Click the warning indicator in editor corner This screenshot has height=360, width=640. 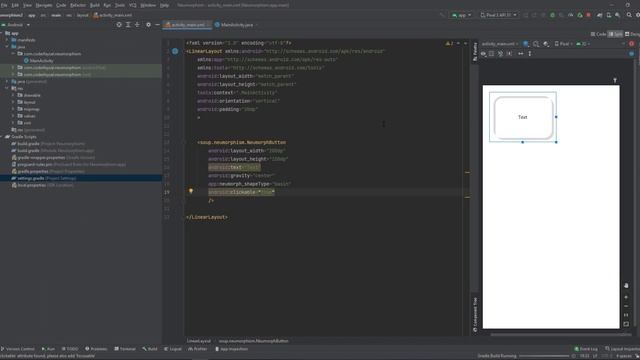449,43
